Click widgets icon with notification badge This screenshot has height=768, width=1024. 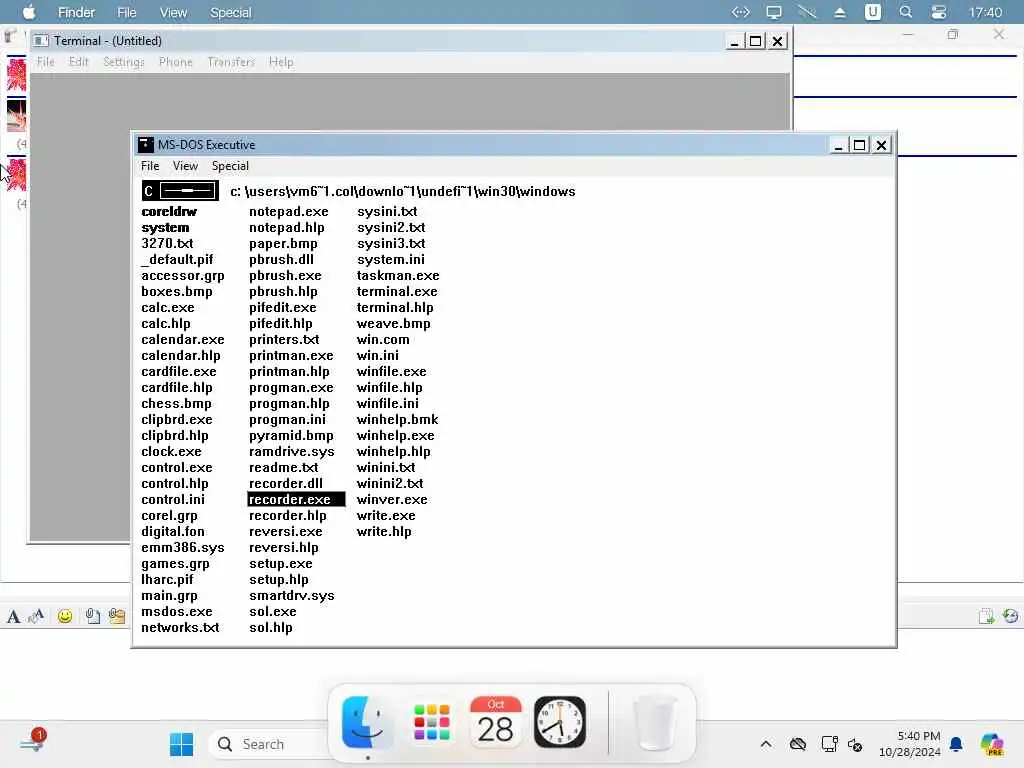(x=32, y=741)
